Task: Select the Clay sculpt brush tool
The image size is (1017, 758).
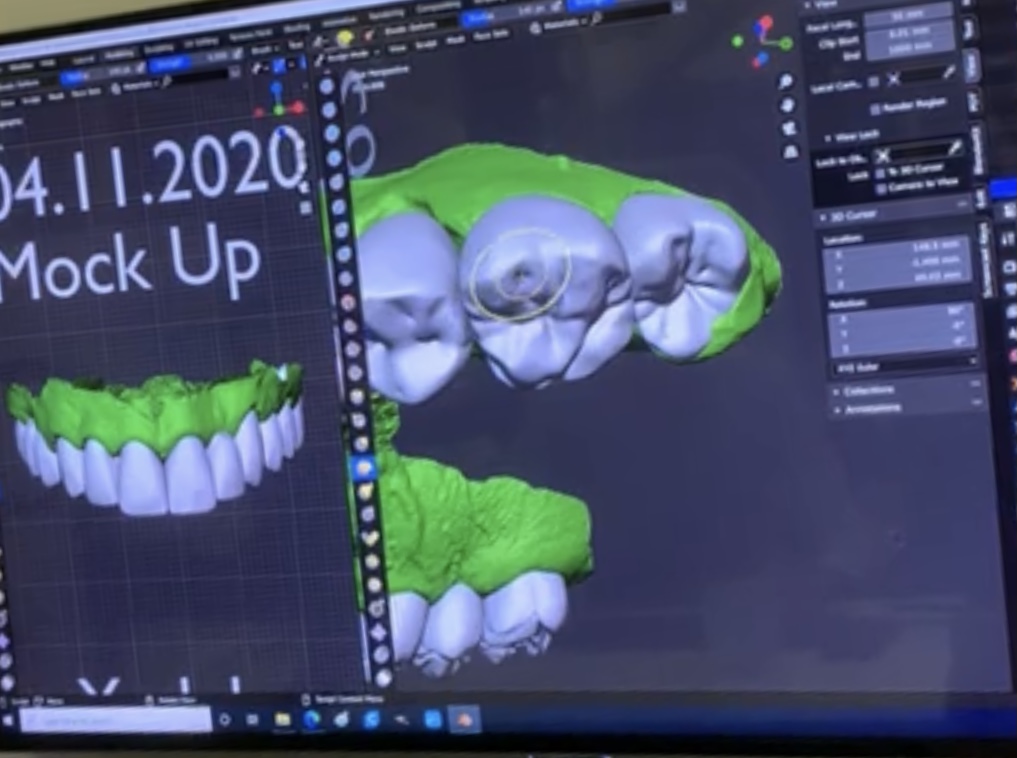Action: point(332,133)
